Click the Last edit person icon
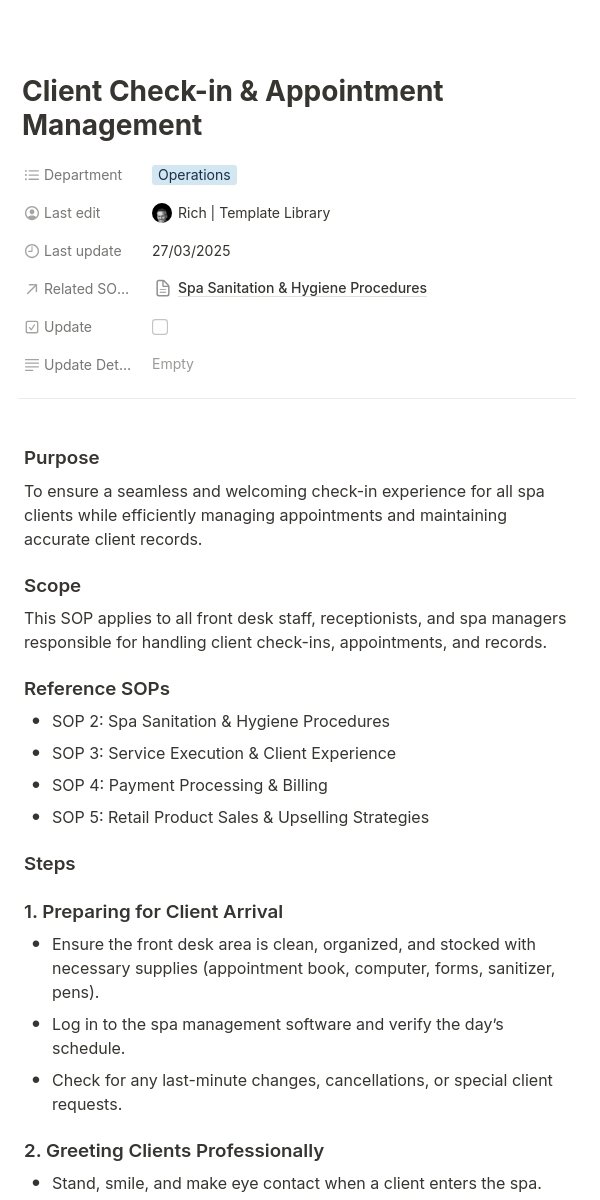 tap(32, 213)
